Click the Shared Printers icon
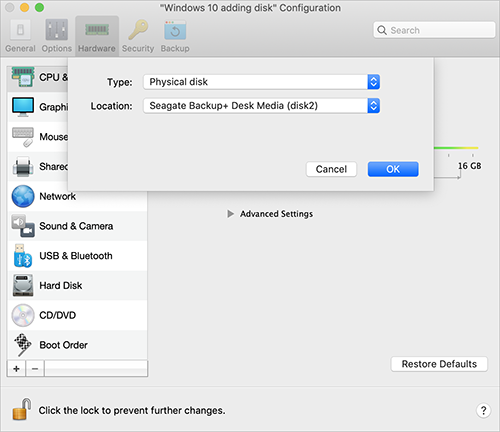 click(23, 166)
